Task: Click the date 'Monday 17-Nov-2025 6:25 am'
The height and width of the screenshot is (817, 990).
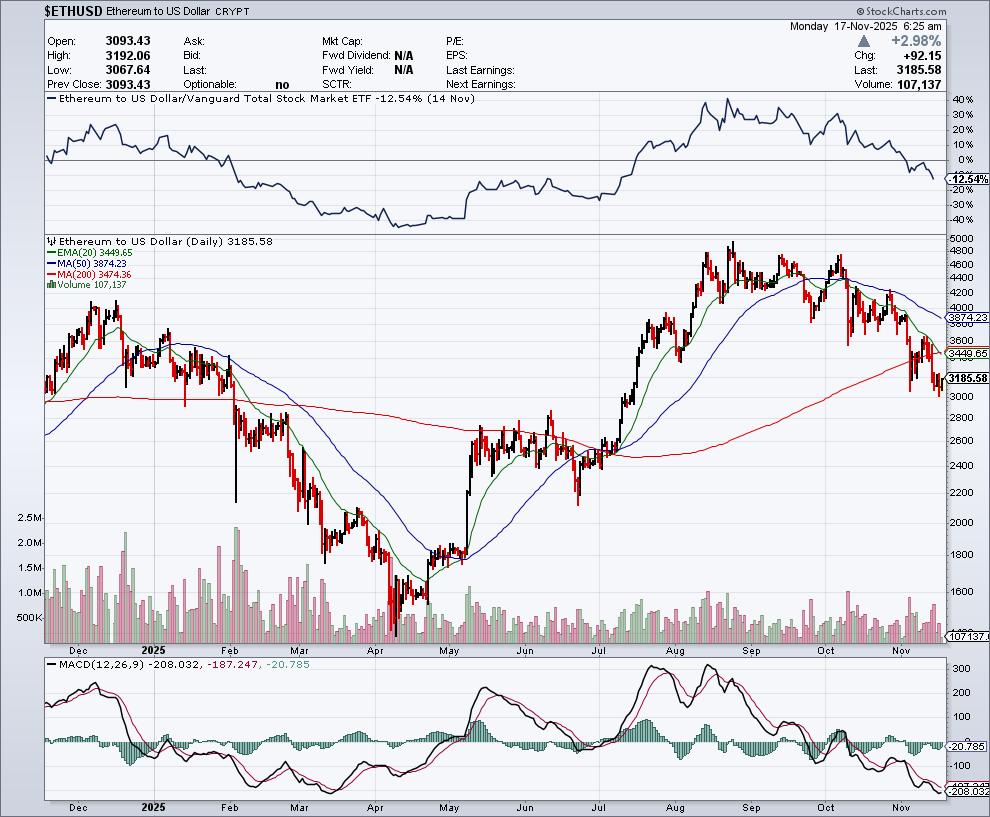Action: click(x=866, y=27)
